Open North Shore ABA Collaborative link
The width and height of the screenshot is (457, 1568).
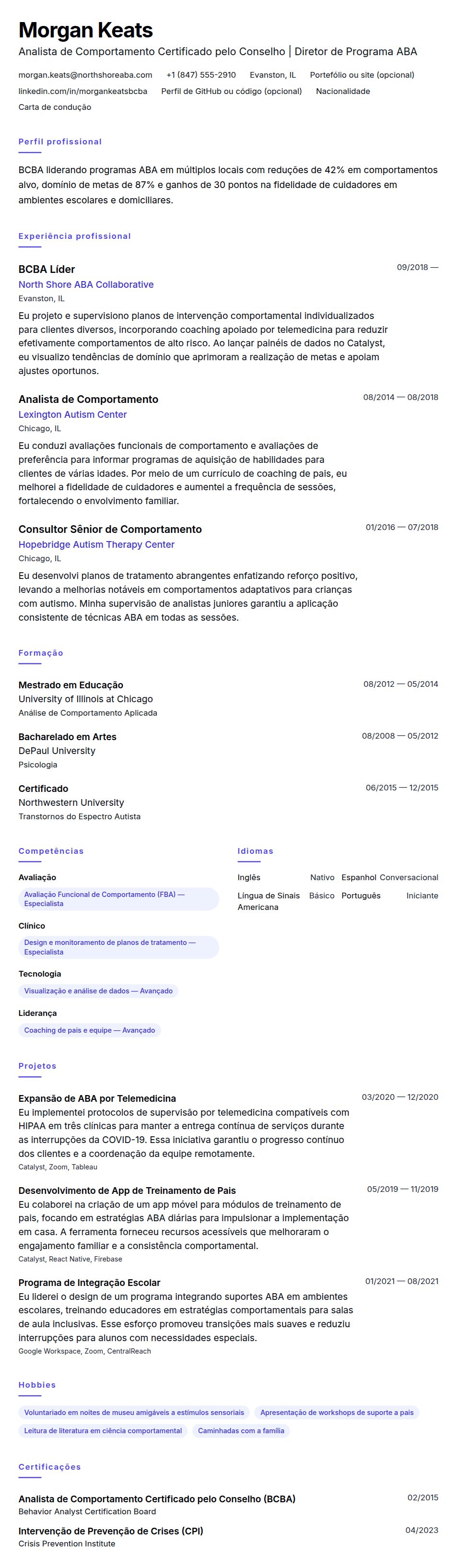click(86, 285)
